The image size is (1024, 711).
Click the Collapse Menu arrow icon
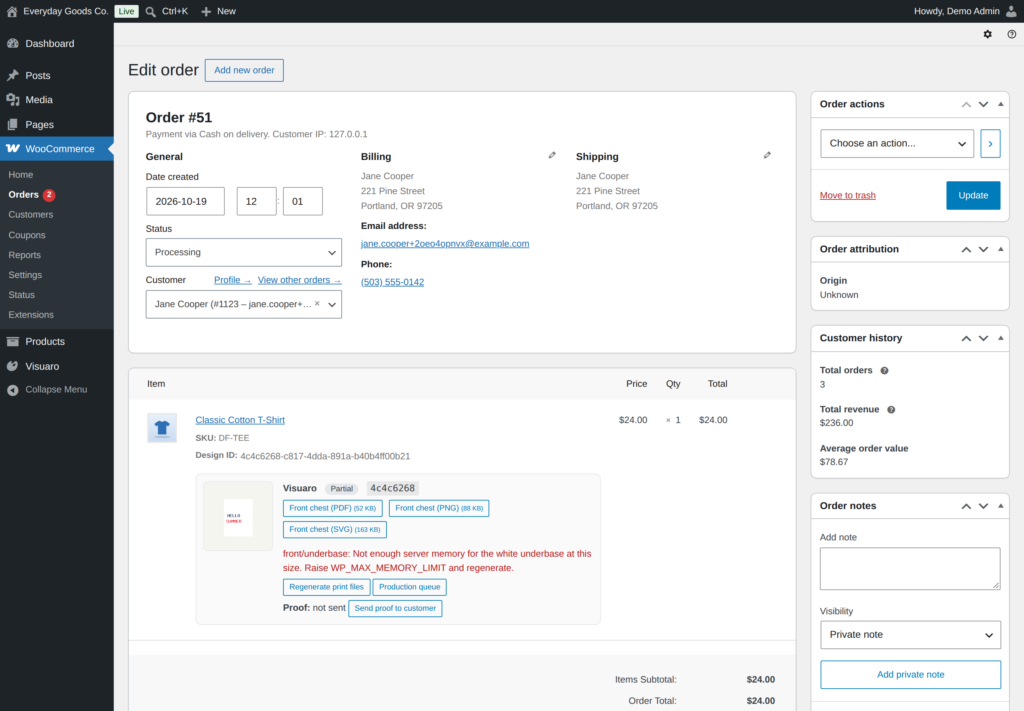pos(12,390)
